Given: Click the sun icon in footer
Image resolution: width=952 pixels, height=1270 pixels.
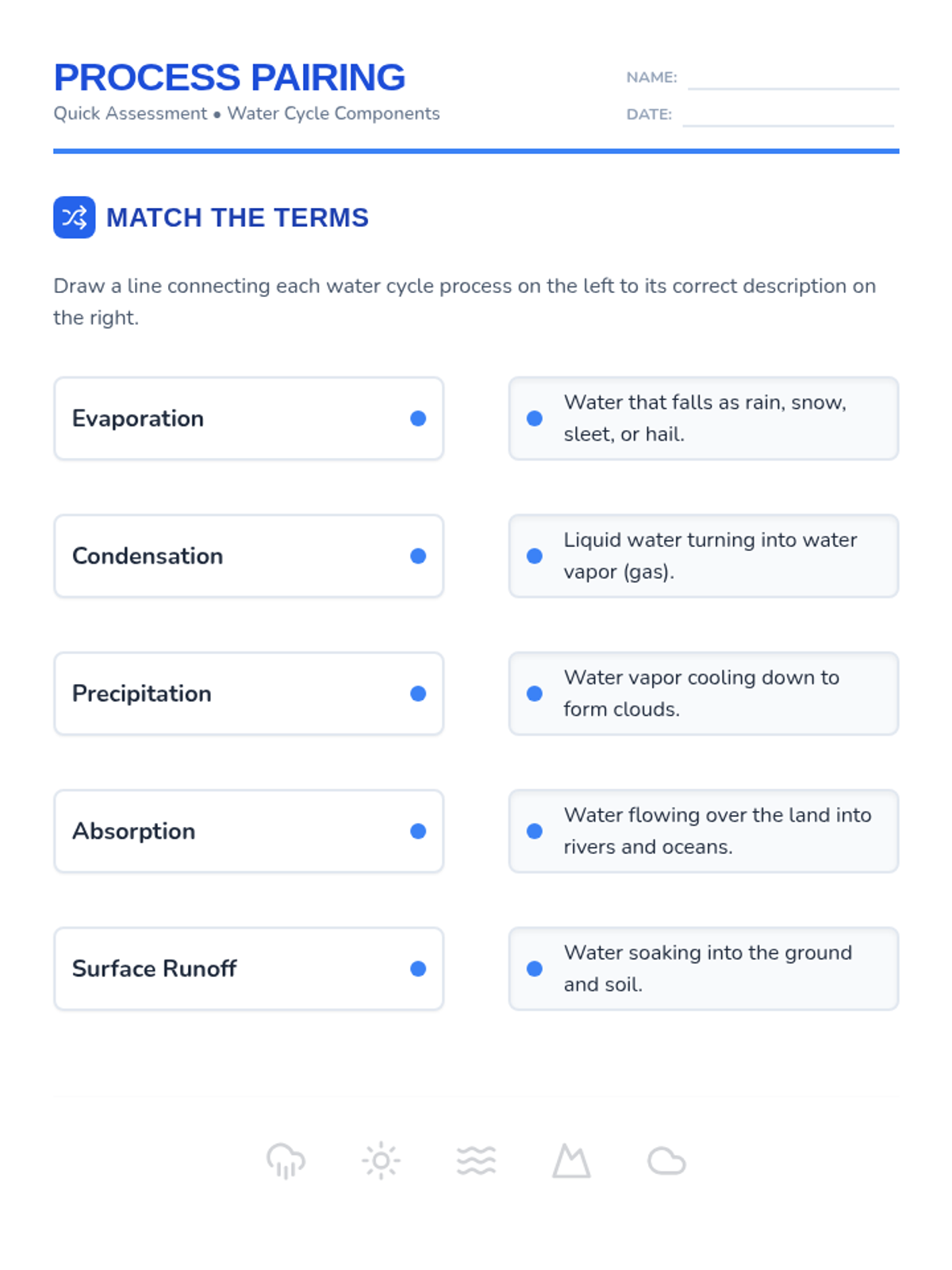Looking at the screenshot, I should point(381,1161).
